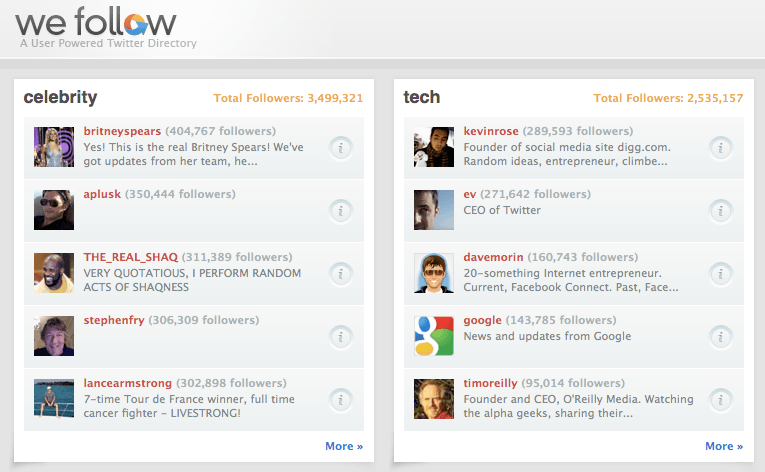Click the tech category heading
765x472 pixels.
pos(422,97)
